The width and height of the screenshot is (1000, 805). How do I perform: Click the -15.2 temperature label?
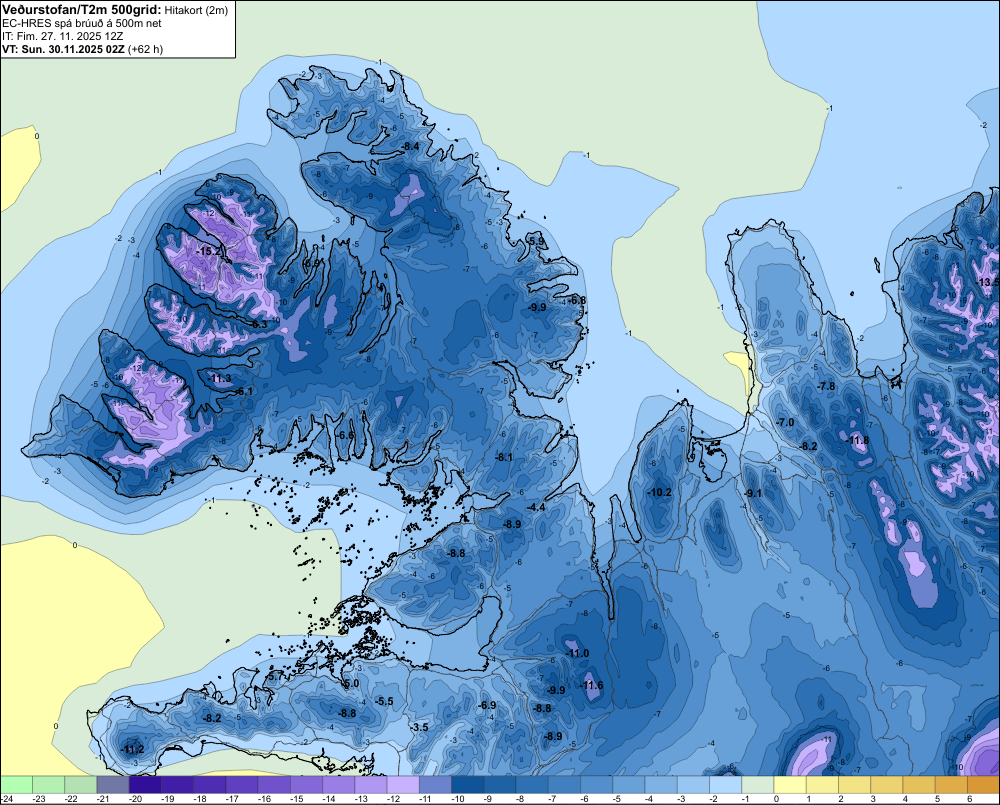(209, 251)
